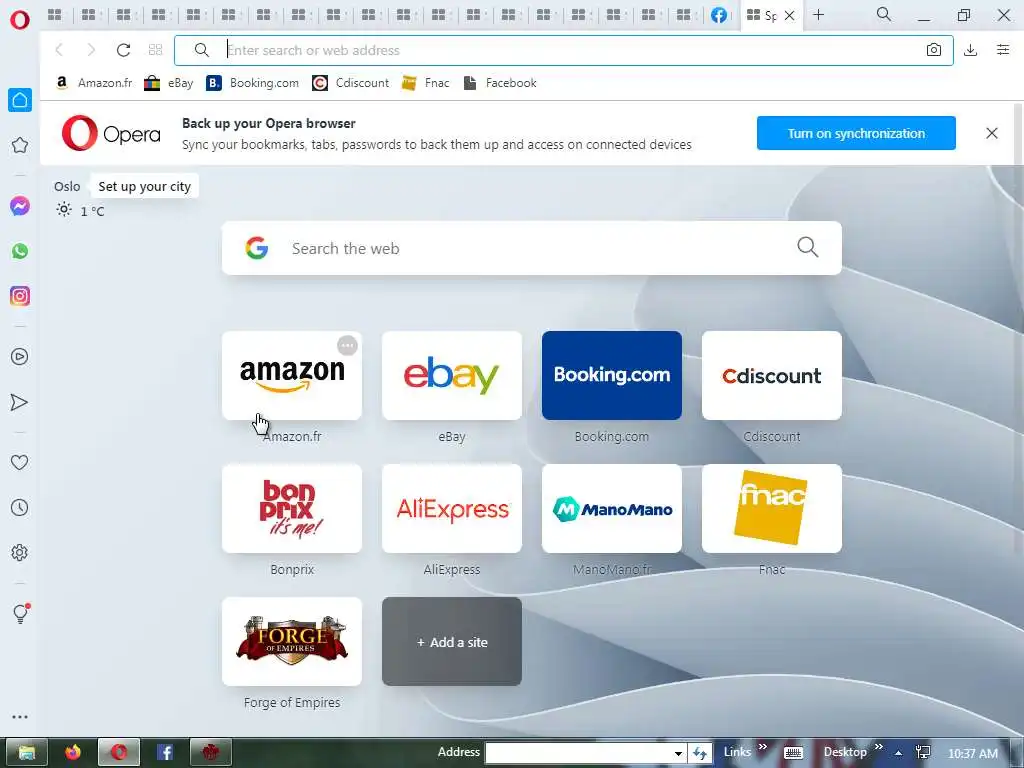The image size is (1024, 768).
Task: Open the Amazon speed dial tile
Action: [x=292, y=376]
